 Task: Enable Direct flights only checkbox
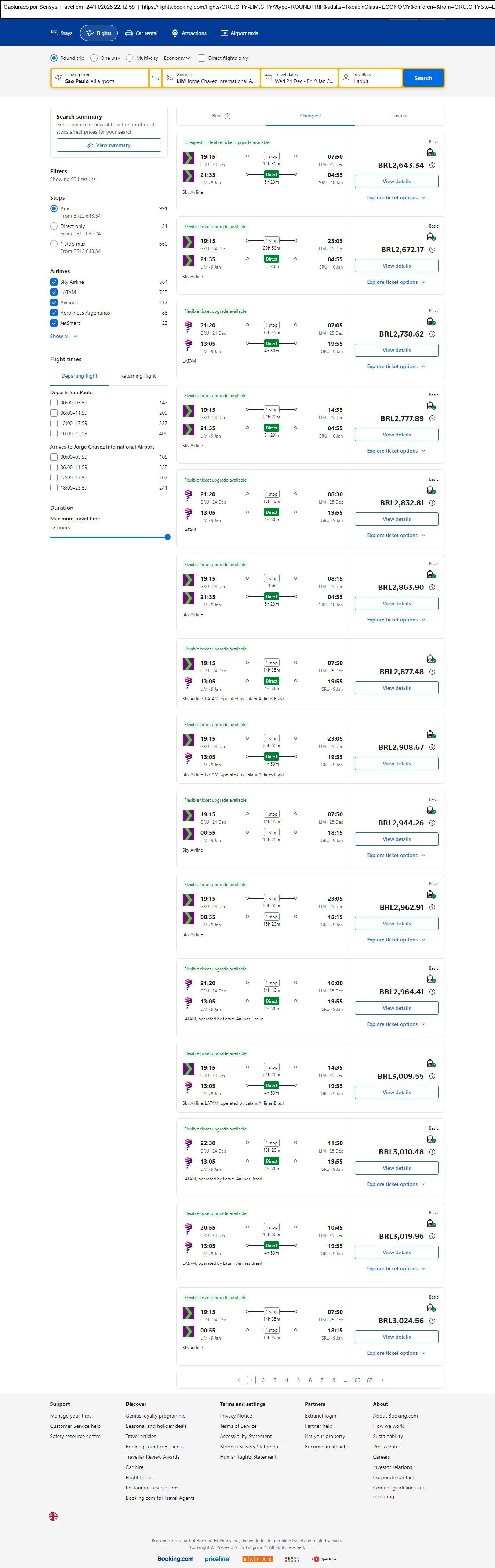(201, 58)
